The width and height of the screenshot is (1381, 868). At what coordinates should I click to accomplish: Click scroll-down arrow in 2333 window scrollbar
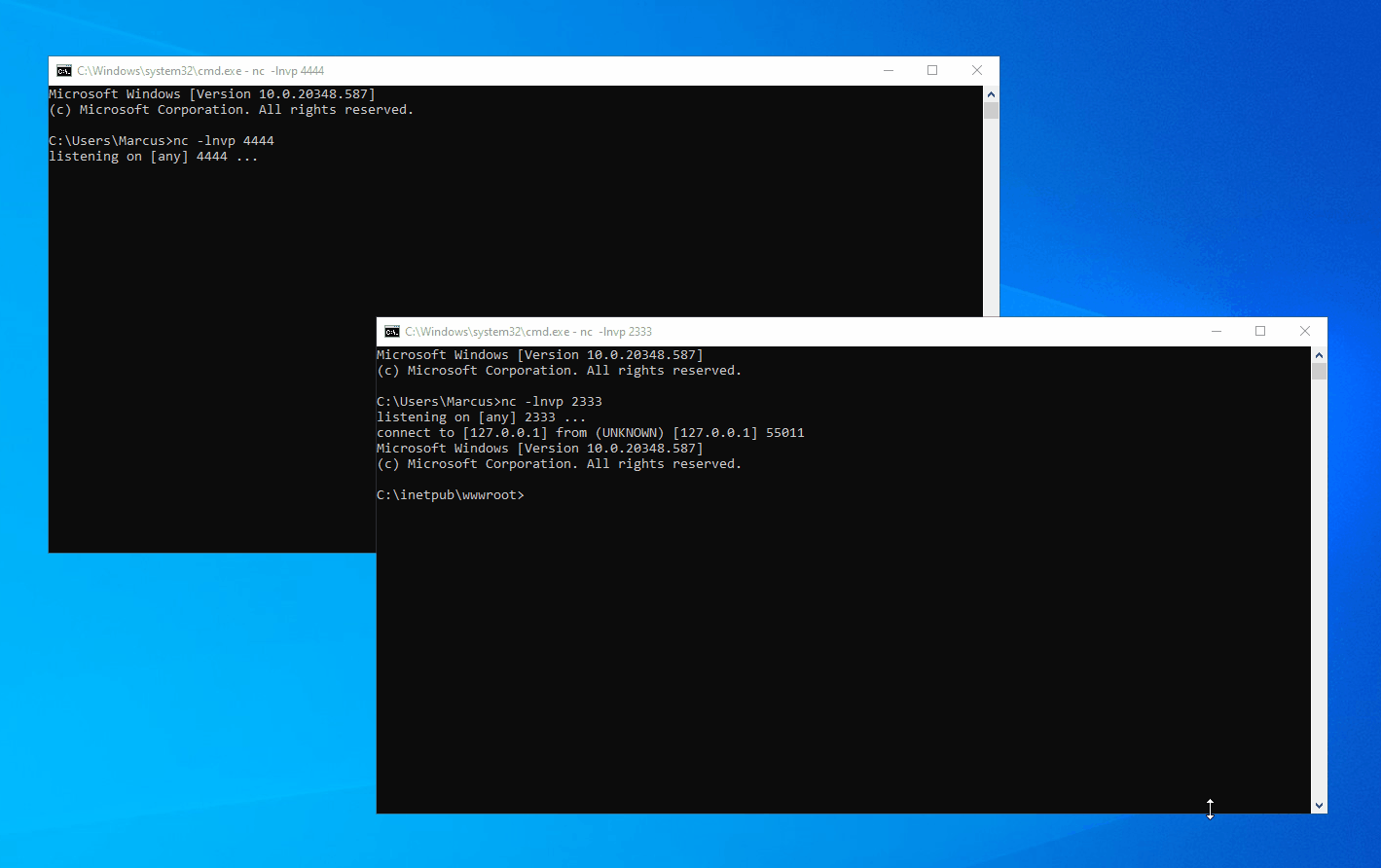[x=1319, y=806]
